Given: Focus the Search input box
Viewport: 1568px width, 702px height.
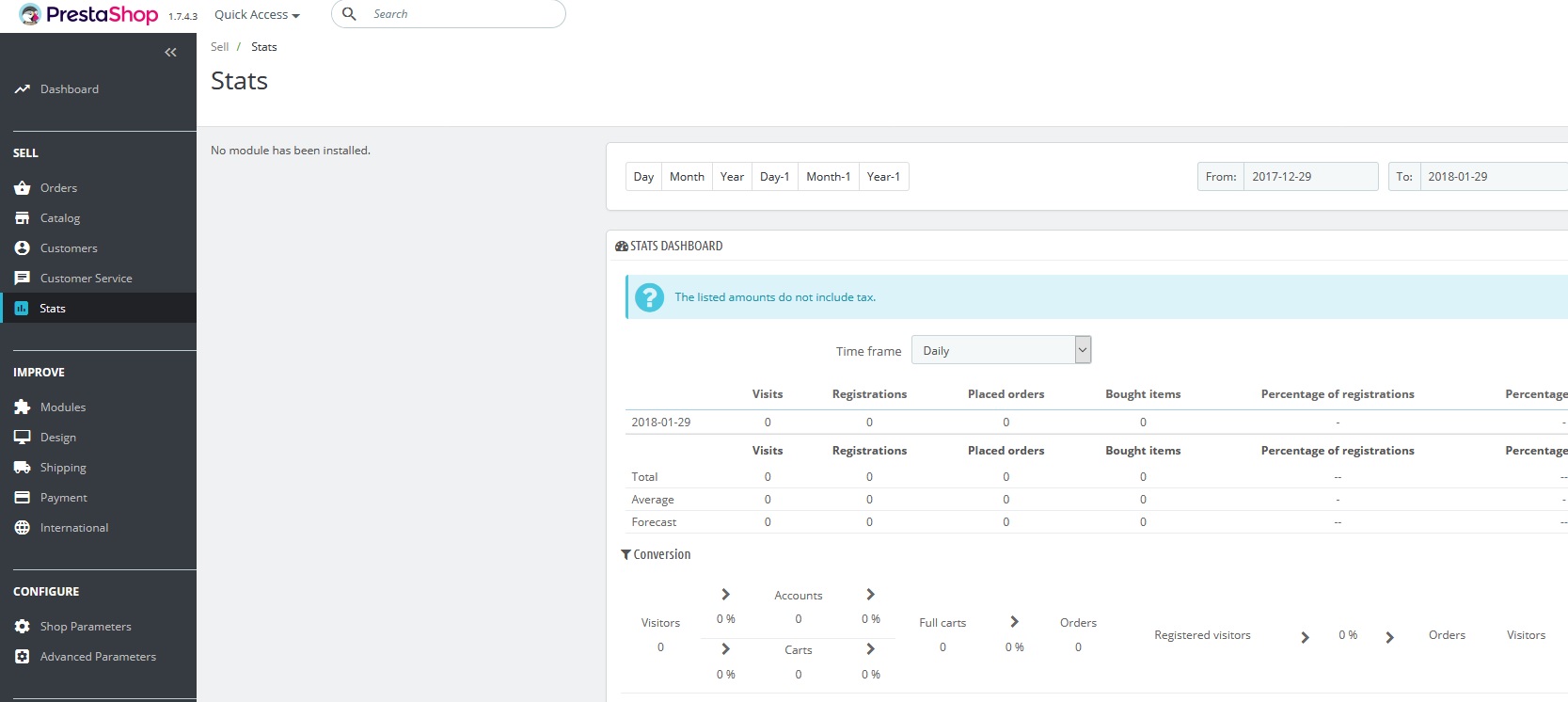Looking at the screenshot, I should coord(449,14).
